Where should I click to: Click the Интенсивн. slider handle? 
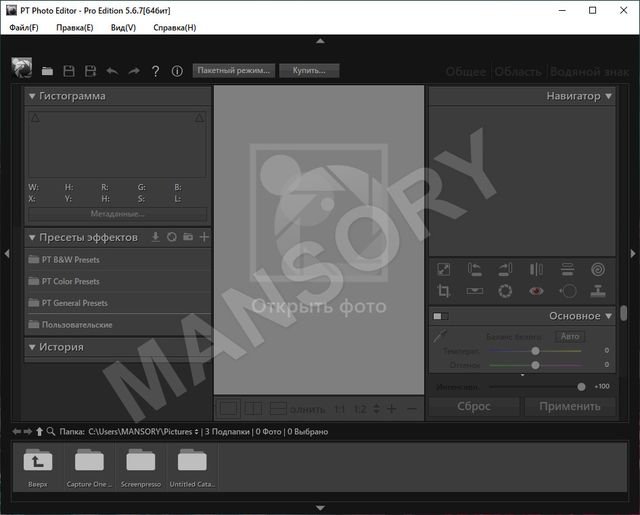[x=581, y=386]
